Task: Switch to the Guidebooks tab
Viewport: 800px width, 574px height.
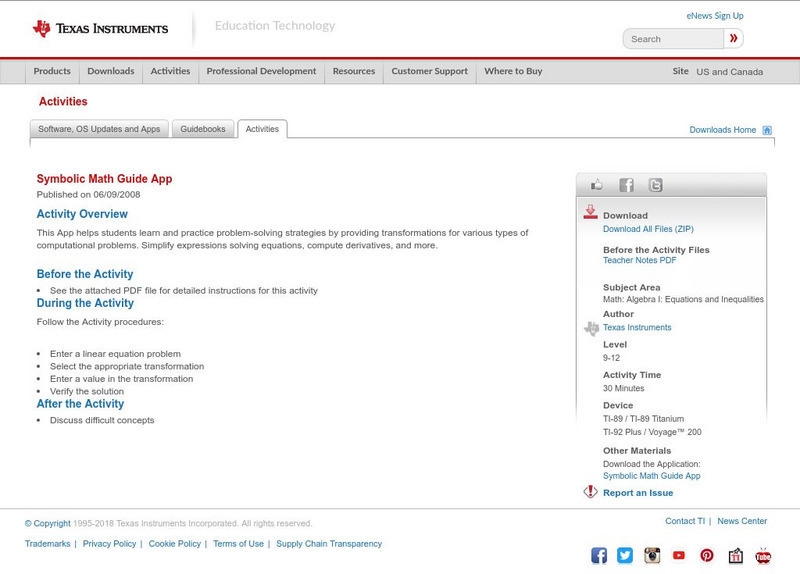Action: pos(203,129)
